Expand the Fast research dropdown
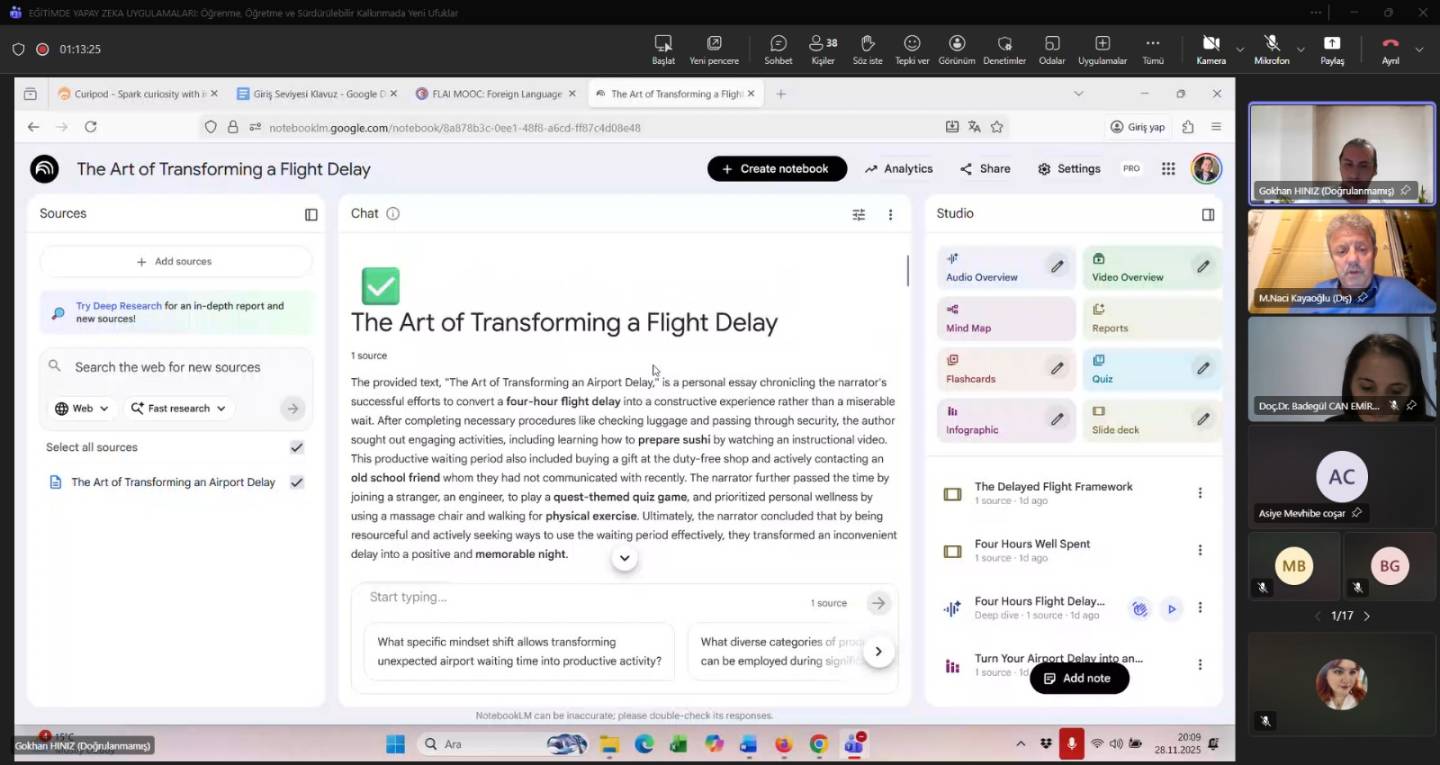This screenshot has width=1440, height=765. pos(178,409)
